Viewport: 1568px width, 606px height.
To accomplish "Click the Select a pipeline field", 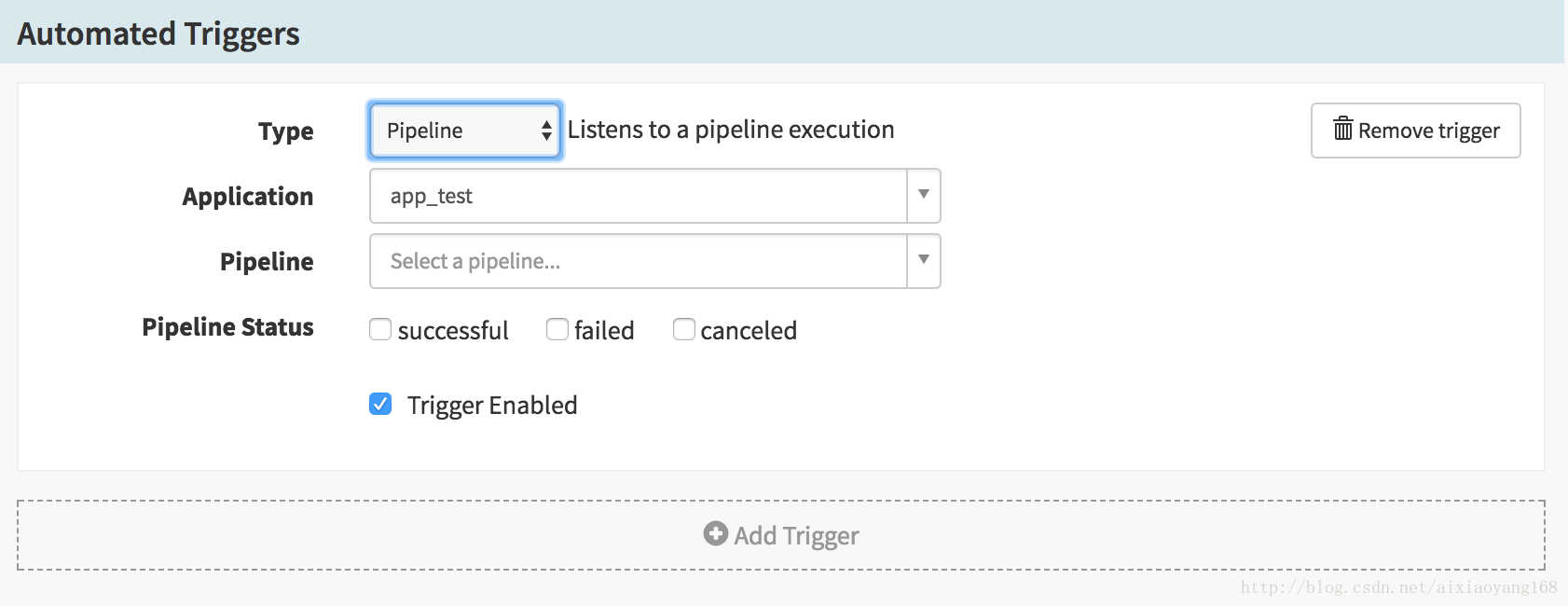I will 639,261.
